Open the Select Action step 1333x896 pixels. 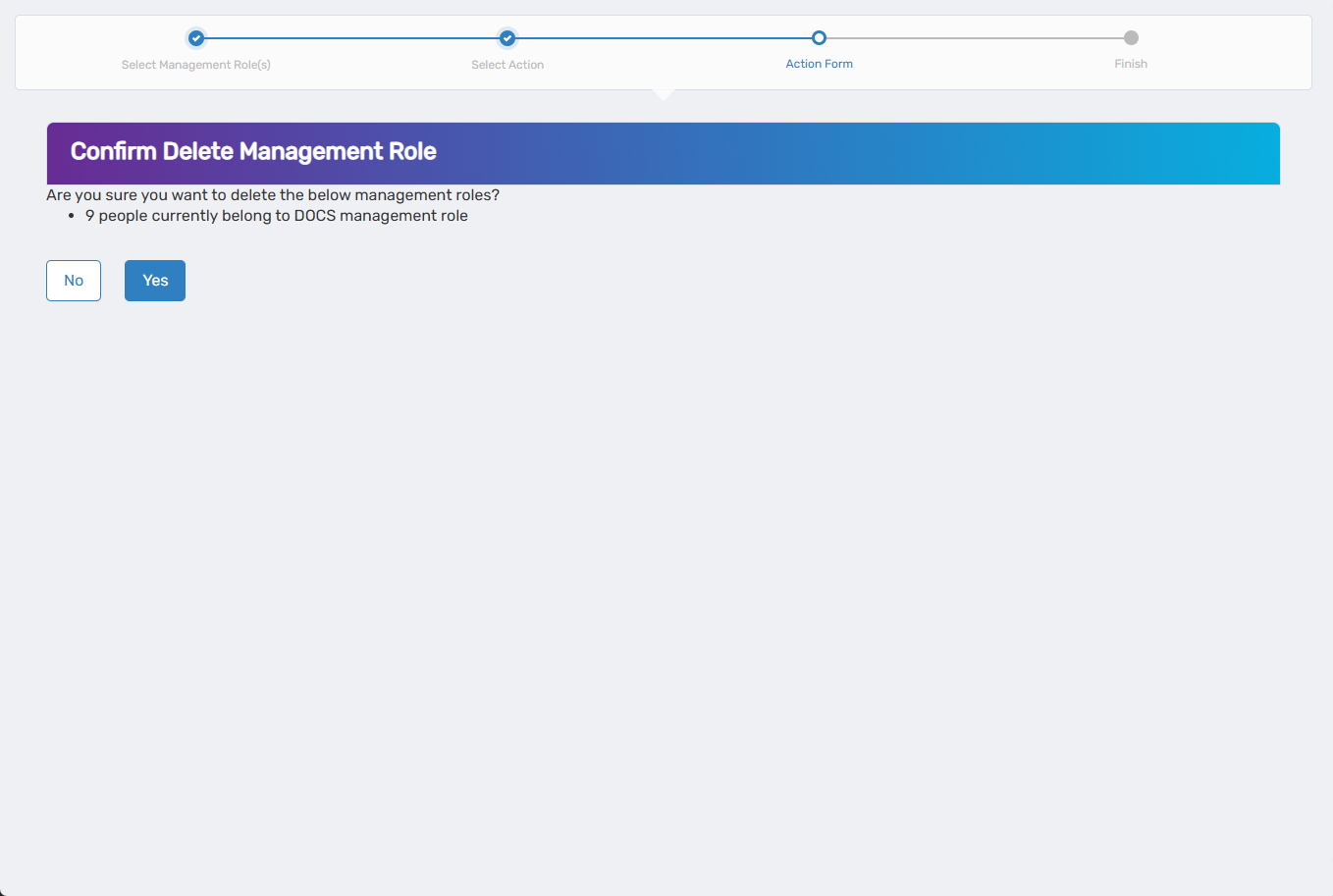[x=507, y=64]
